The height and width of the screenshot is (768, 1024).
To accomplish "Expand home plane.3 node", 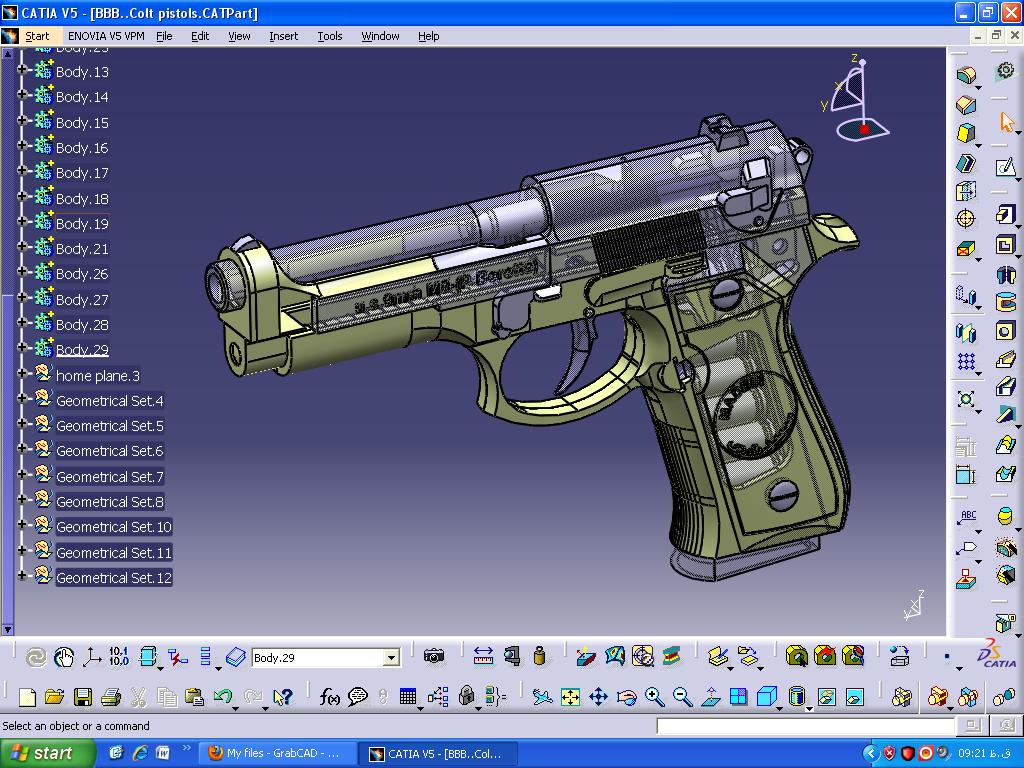I will [x=22, y=373].
